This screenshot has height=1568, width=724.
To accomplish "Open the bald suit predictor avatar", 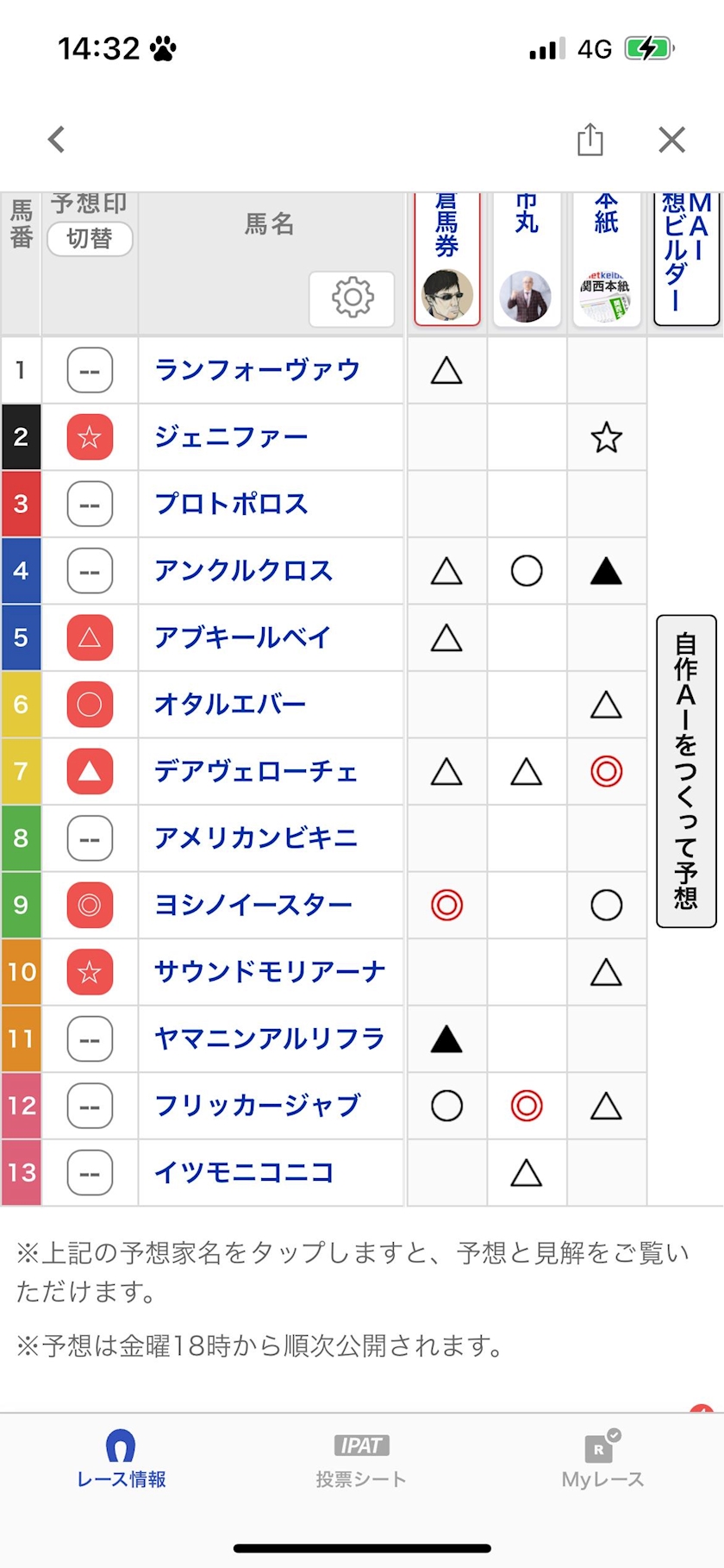I will [x=526, y=296].
